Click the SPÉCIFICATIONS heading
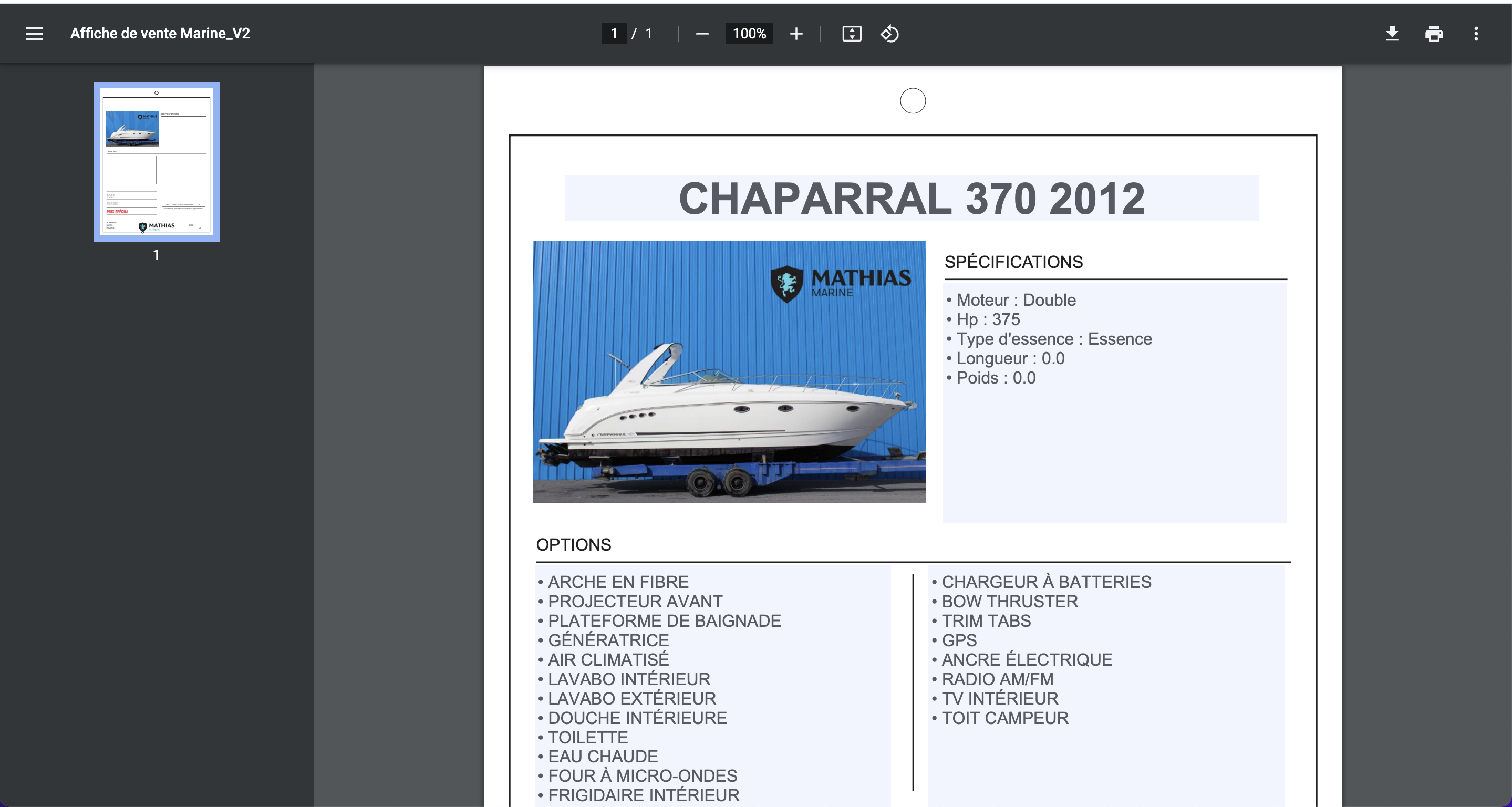This screenshot has height=807, width=1512. (x=1013, y=262)
